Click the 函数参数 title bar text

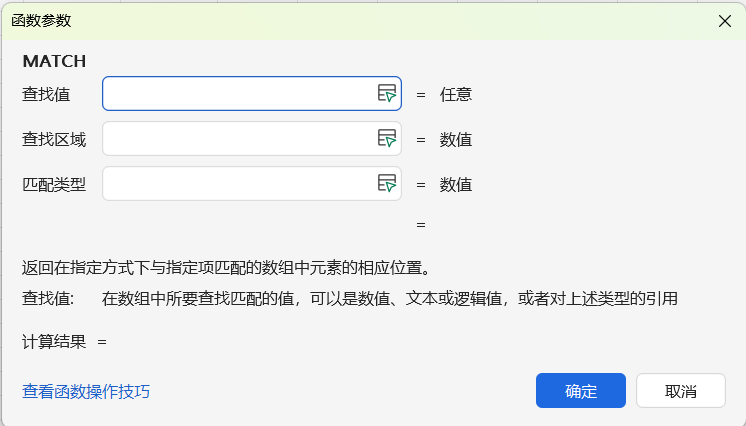(x=41, y=21)
